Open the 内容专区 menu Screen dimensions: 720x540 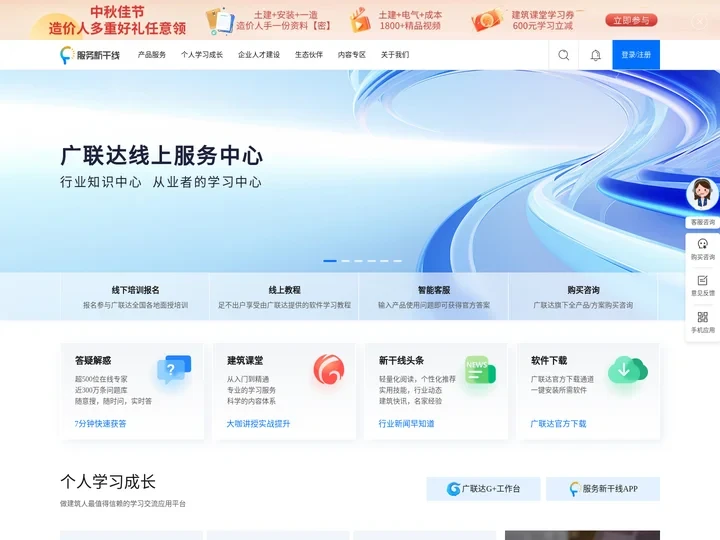click(x=351, y=55)
